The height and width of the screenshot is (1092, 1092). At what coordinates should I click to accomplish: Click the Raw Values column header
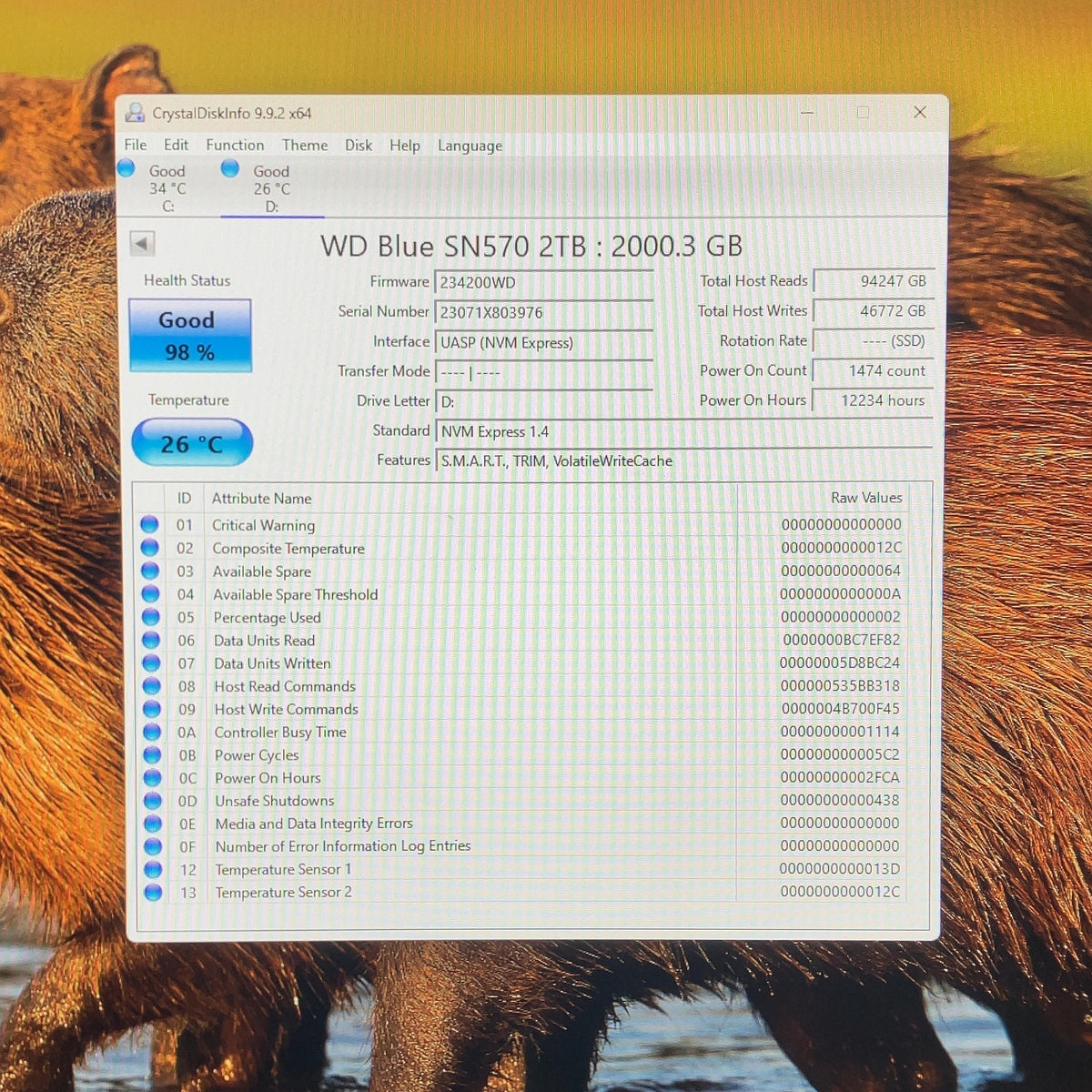tap(866, 498)
